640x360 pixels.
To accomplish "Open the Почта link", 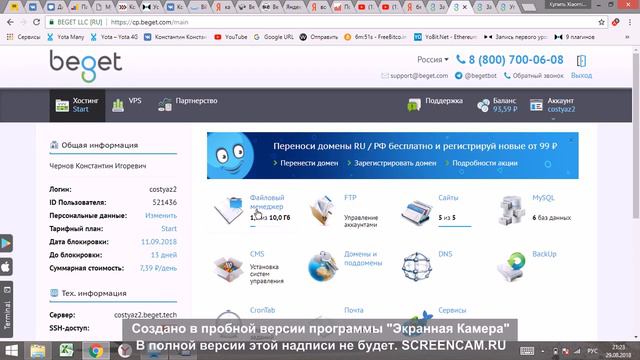I will 353,310.
